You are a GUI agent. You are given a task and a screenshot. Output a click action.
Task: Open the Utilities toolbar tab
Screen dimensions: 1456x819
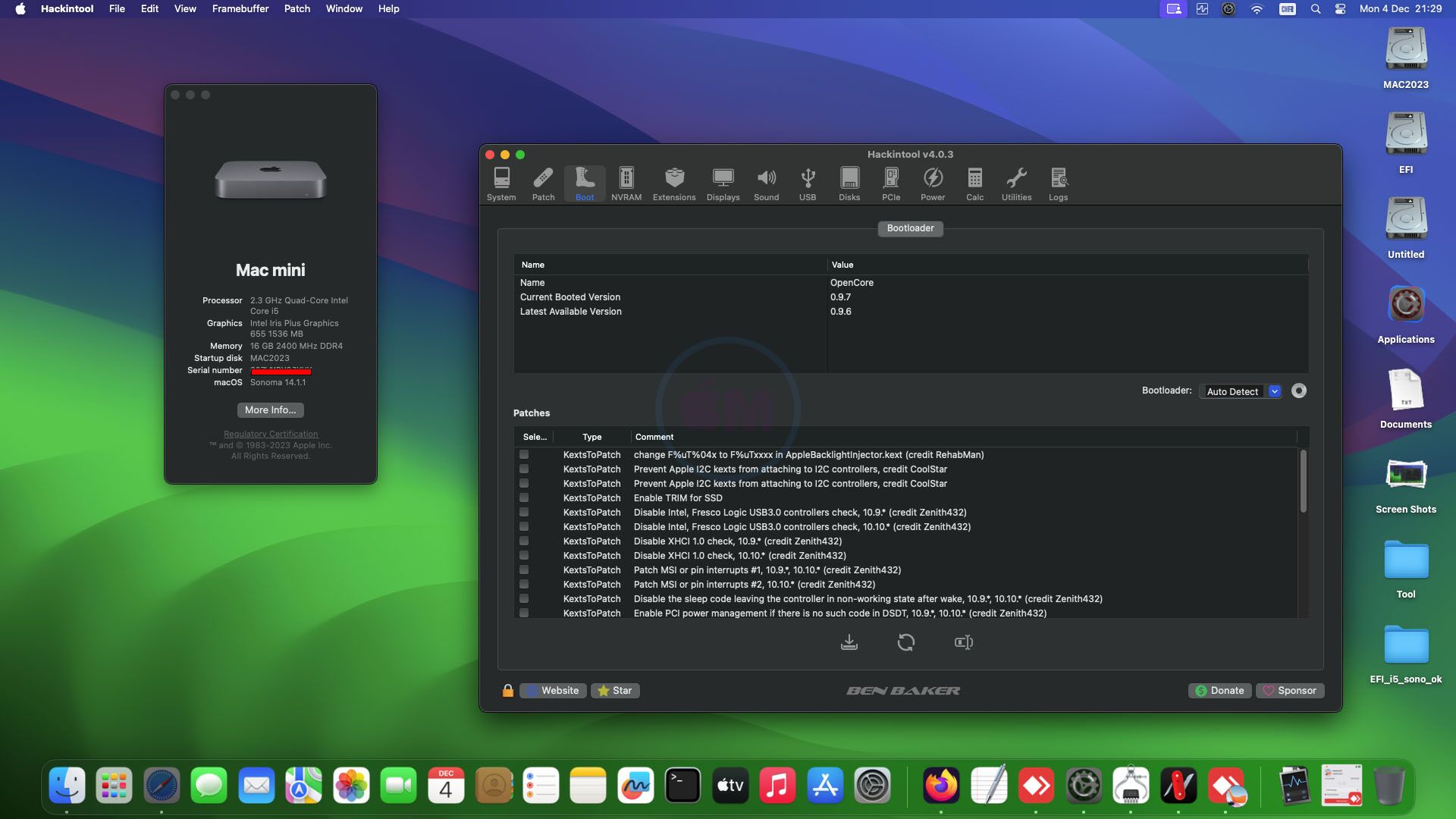(x=1016, y=184)
